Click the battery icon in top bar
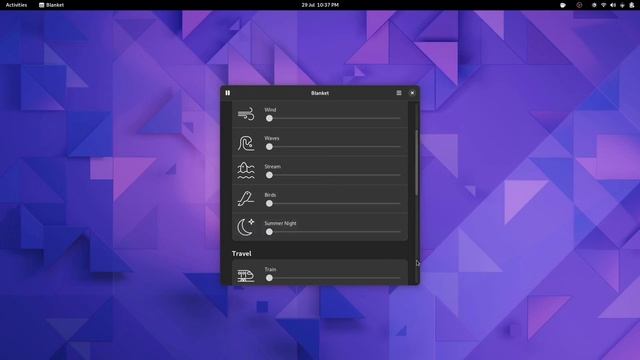Viewport: 640px width, 360px height. (x=631, y=5)
